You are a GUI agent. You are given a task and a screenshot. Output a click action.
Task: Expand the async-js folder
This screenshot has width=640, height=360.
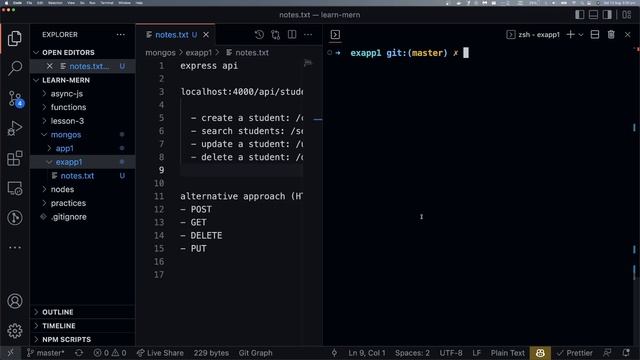pyautogui.click(x=82, y=94)
